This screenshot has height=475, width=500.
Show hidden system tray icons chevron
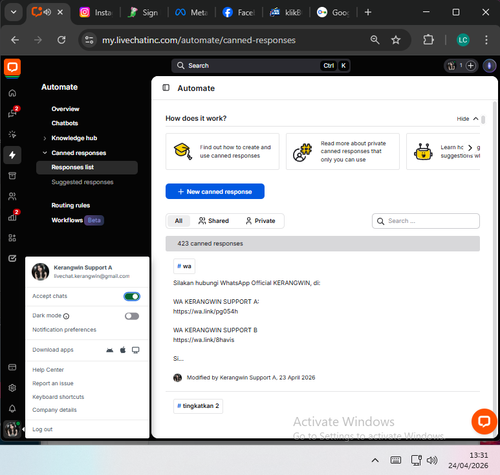click(x=375, y=460)
